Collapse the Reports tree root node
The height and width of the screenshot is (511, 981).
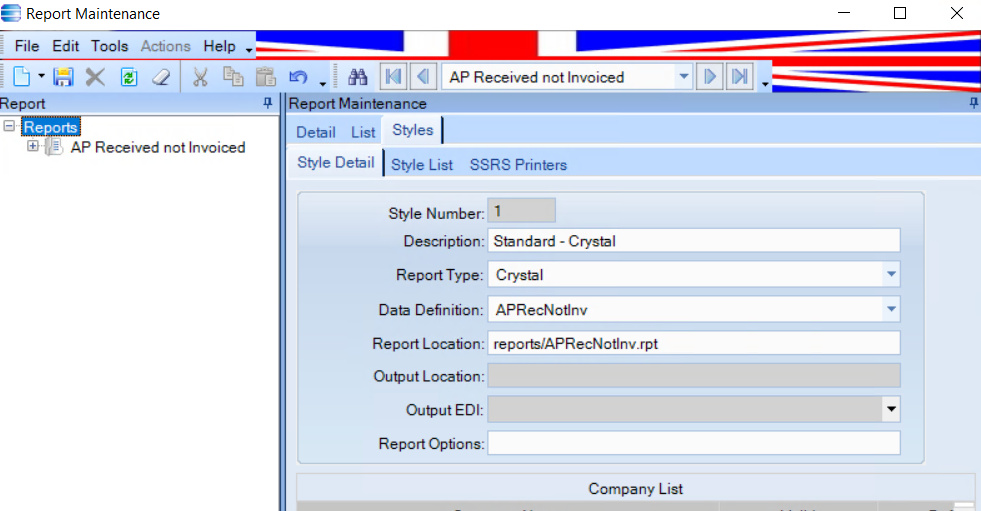pos(9,126)
